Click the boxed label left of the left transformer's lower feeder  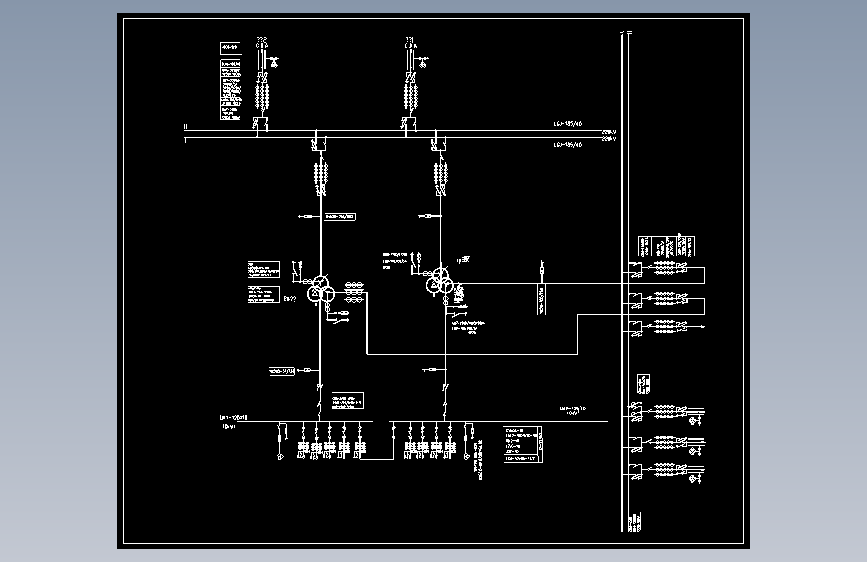click(282, 371)
